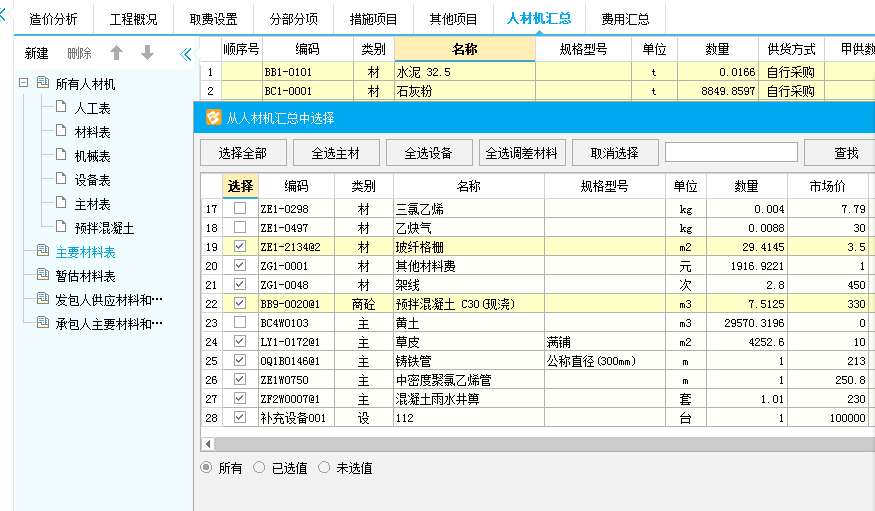Uncheck the checkbox for 预拌混凝土 C30 row
The width and height of the screenshot is (875, 511).
click(x=240, y=303)
